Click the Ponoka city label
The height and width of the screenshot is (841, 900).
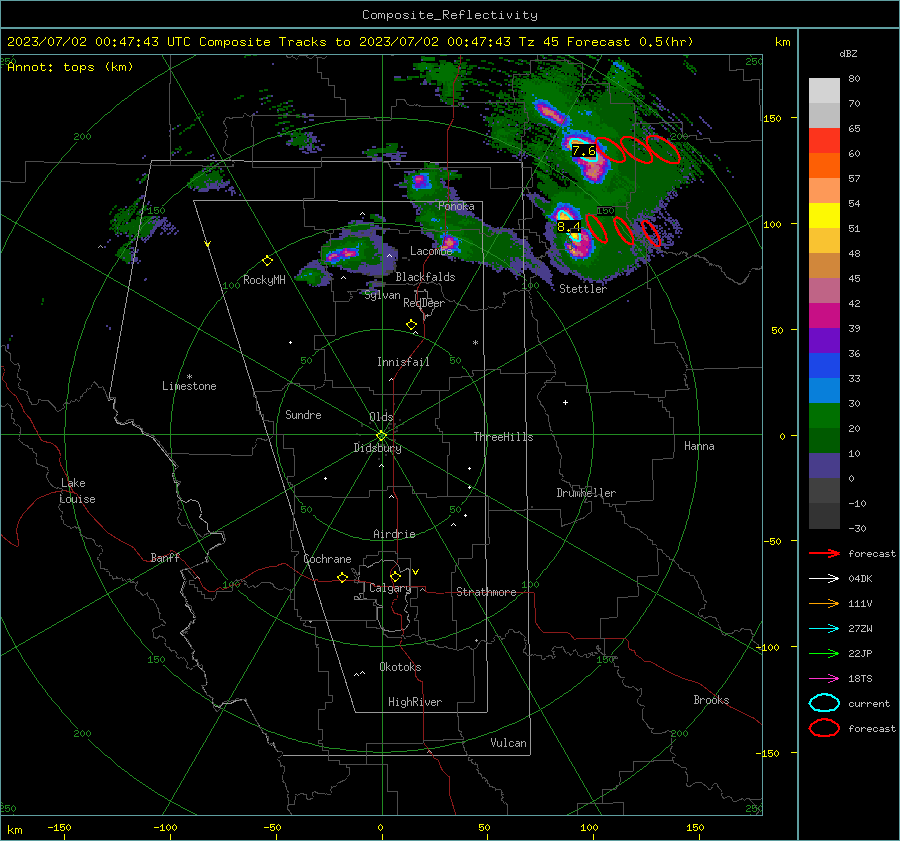(x=456, y=206)
